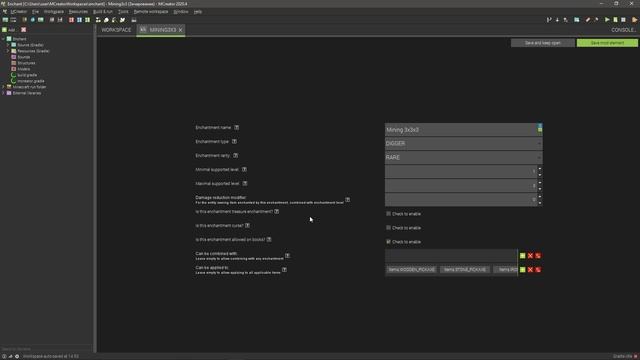Expand Source (Gradle) tree node
Image resolution: width=640 pixels, height=360 pixels.
8,45
